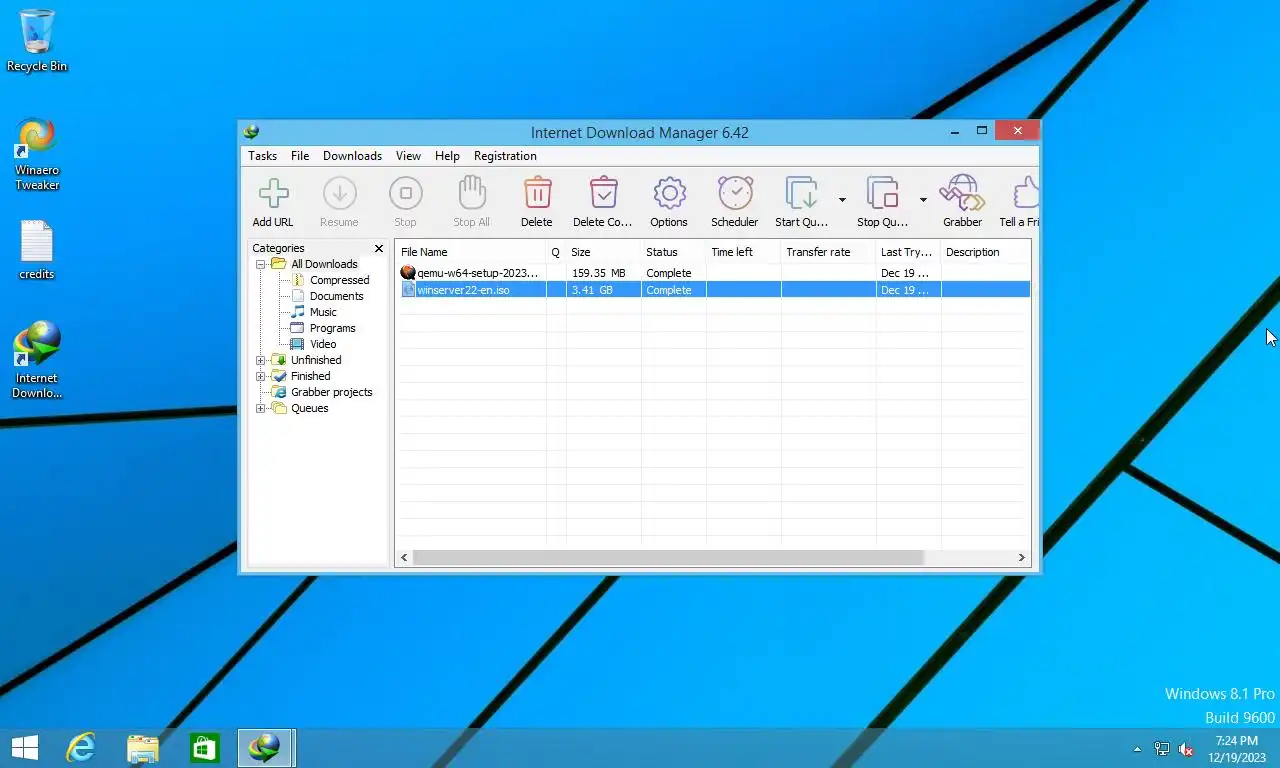1280x768 pixels.
Task: Select Unfinished in the Categories tree
Action: pos(316,360)
